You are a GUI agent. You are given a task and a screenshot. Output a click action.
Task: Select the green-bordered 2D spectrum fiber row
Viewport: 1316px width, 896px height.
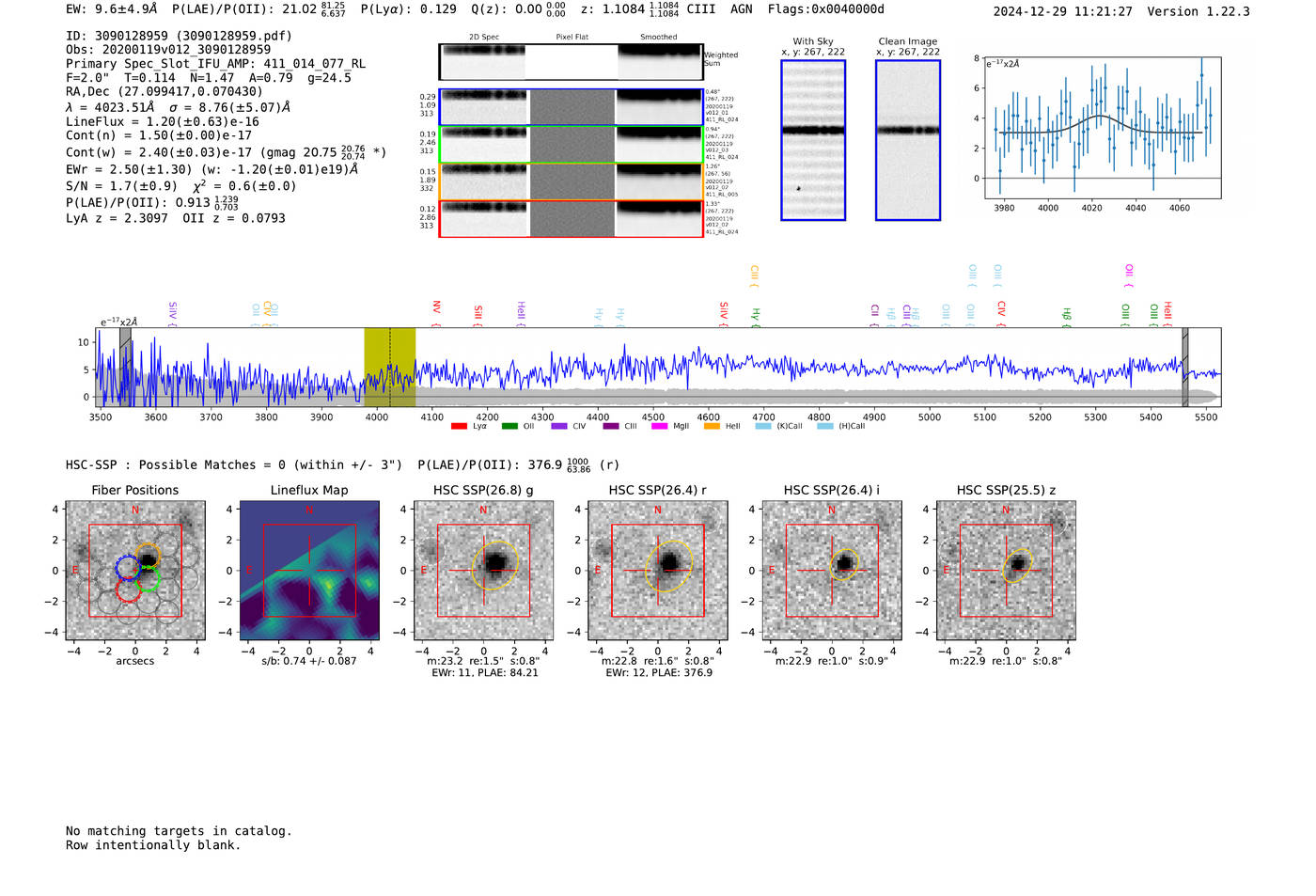click(571, 145)
